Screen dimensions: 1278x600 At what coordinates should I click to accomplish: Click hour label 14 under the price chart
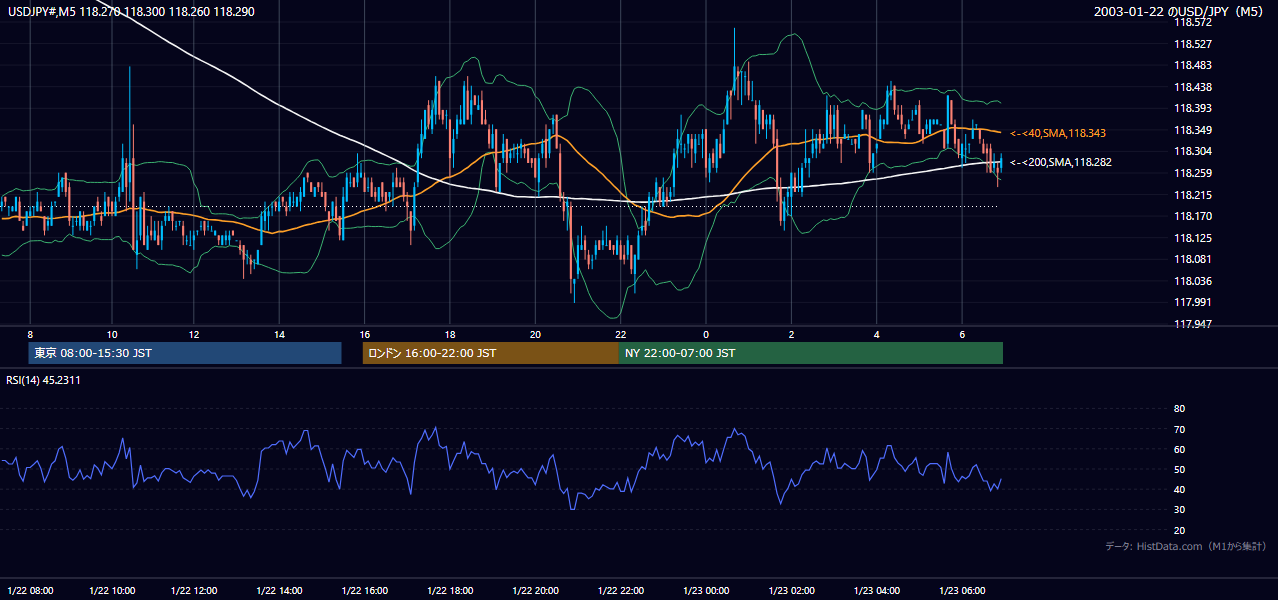click(x=279, y=334)
